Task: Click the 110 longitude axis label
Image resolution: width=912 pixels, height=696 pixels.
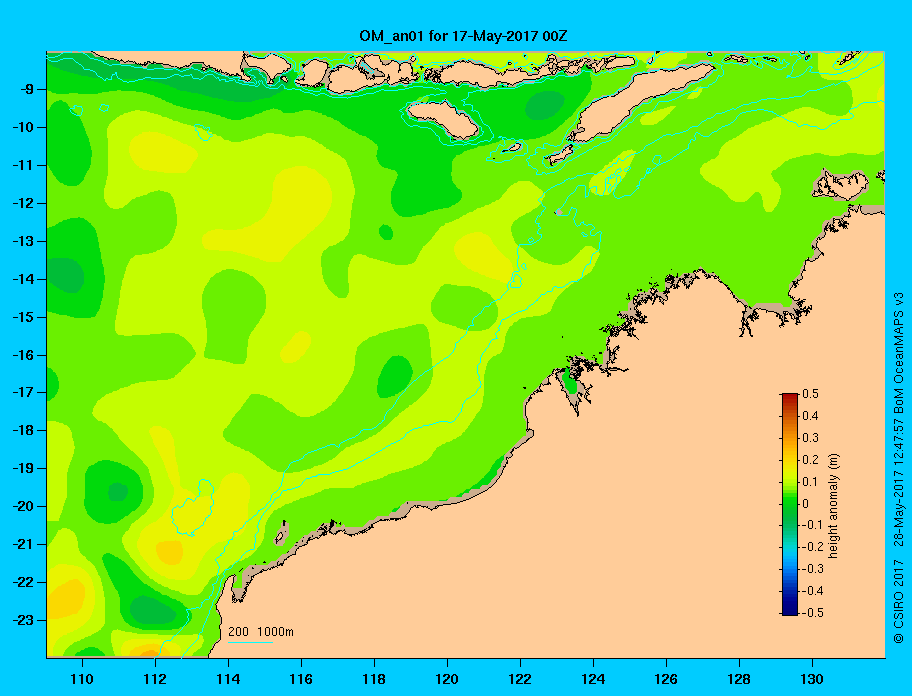Action: [x=82, y=679]
